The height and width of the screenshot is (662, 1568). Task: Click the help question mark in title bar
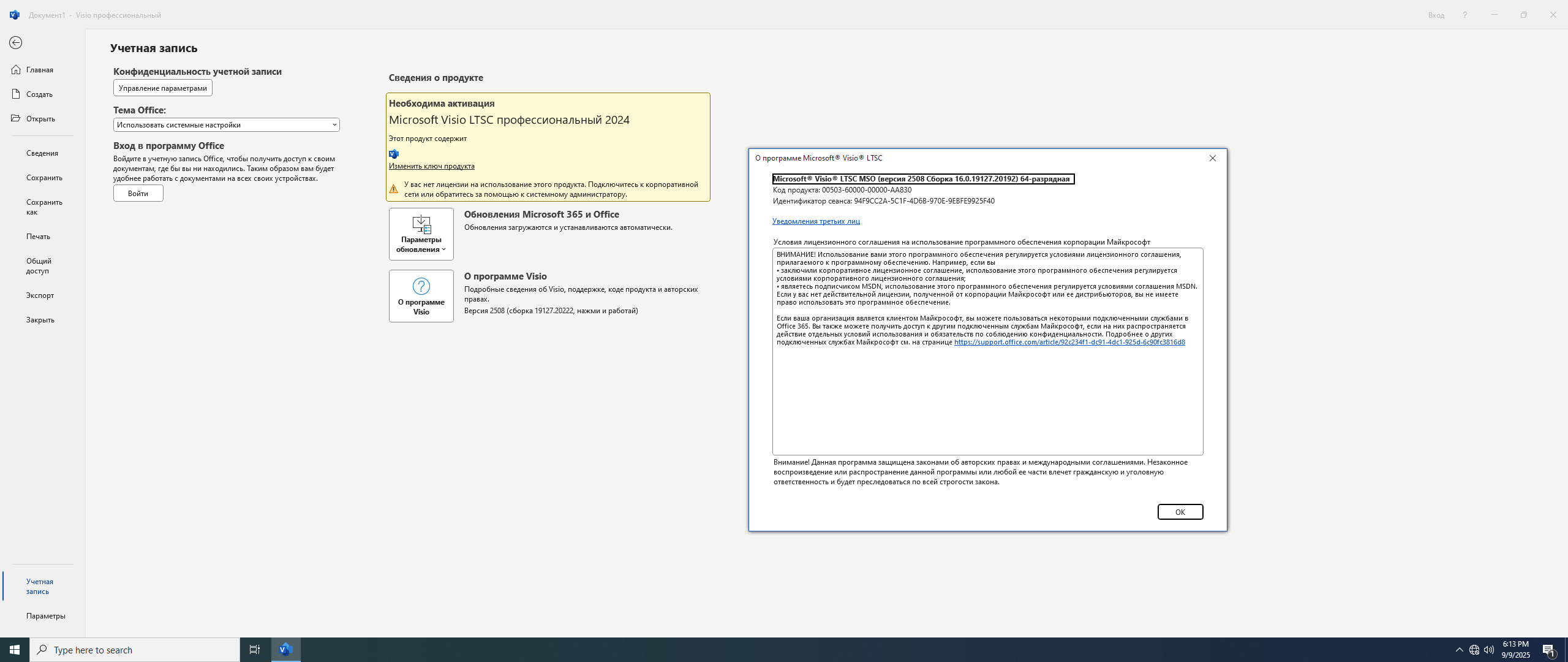(1465, 15)
